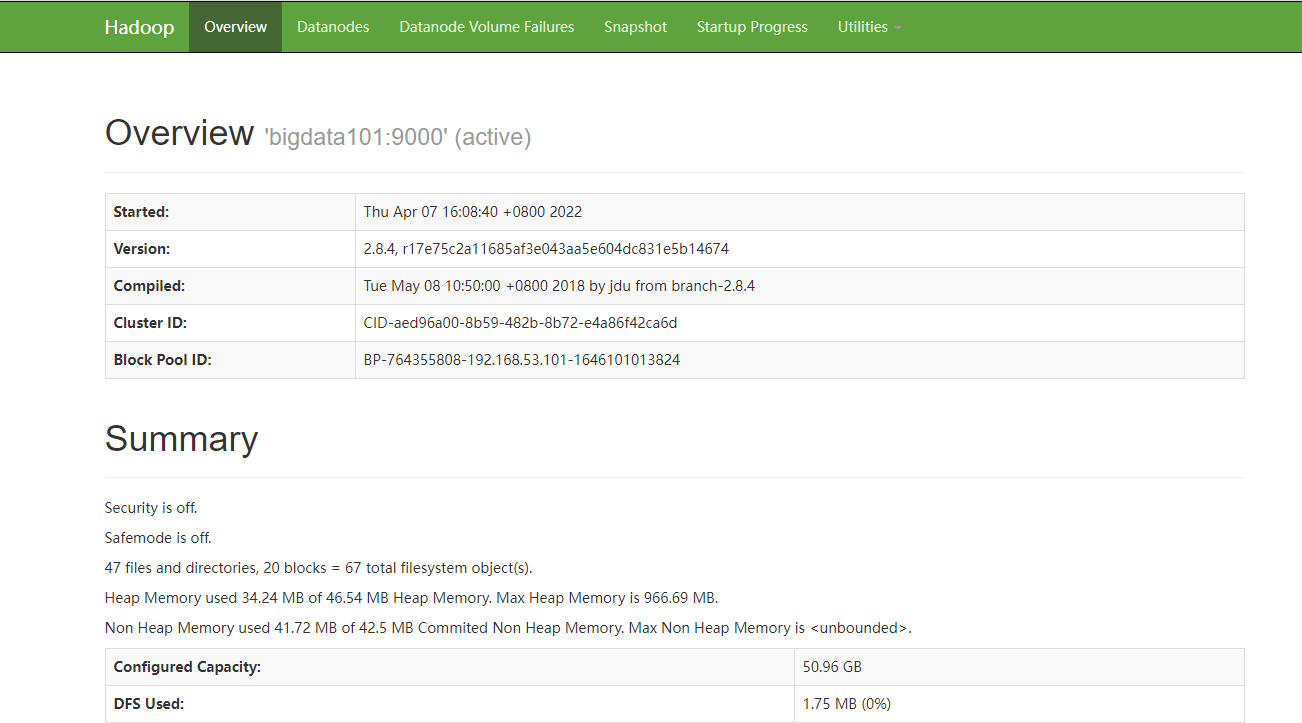Click the Compiled: row label
1302x723 pixels.
point(150,286)
